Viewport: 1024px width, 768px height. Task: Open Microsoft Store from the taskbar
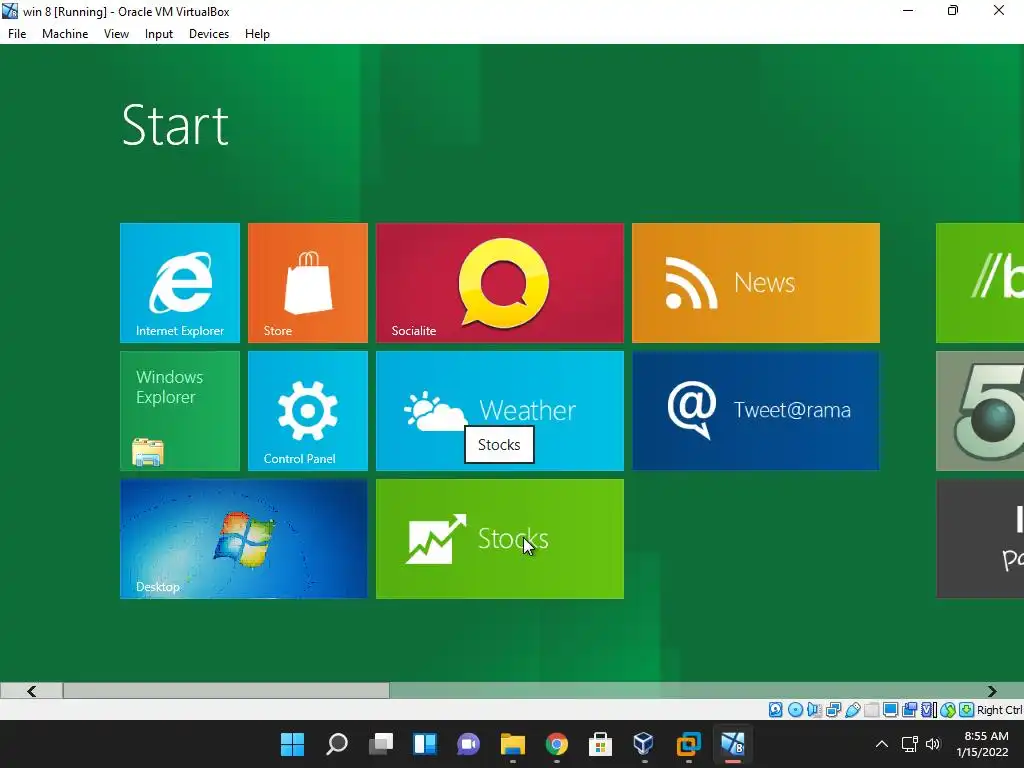(600, 744)
